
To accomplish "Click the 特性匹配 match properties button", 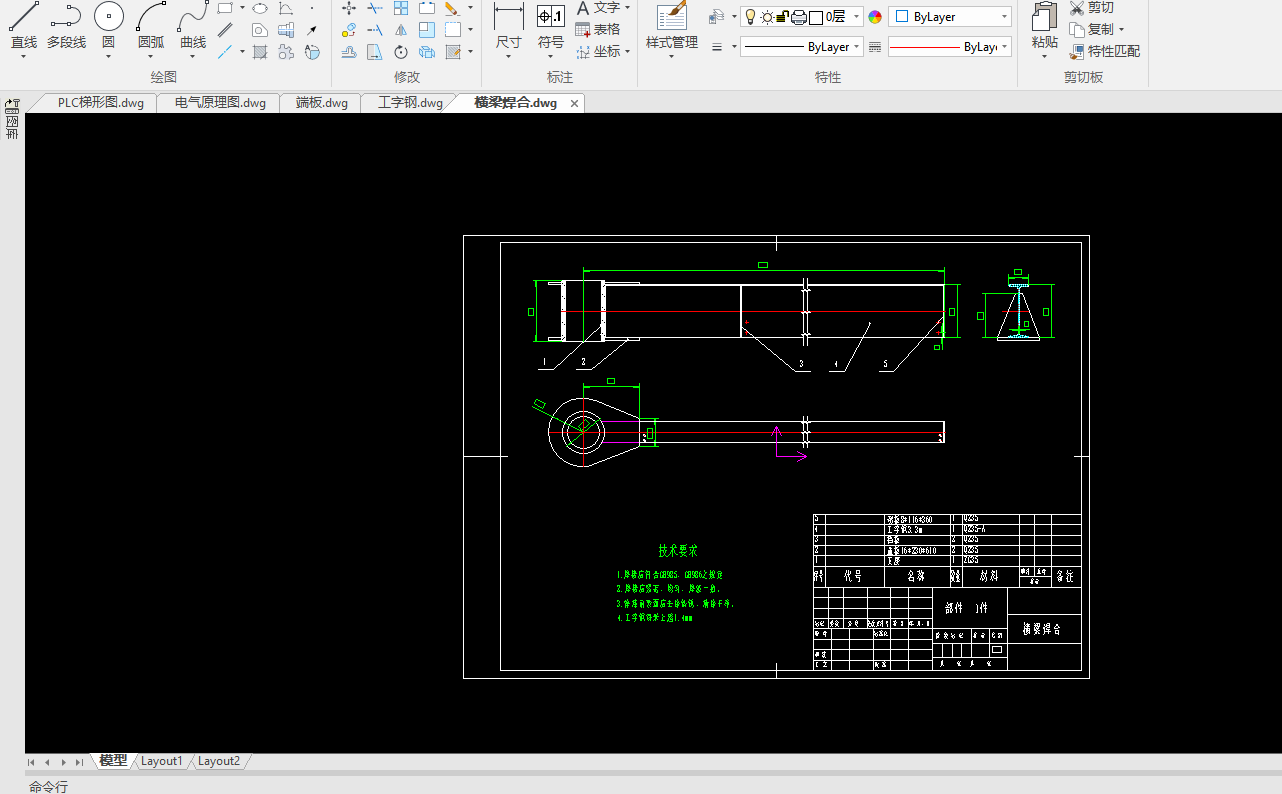I will coord(1105,51).
